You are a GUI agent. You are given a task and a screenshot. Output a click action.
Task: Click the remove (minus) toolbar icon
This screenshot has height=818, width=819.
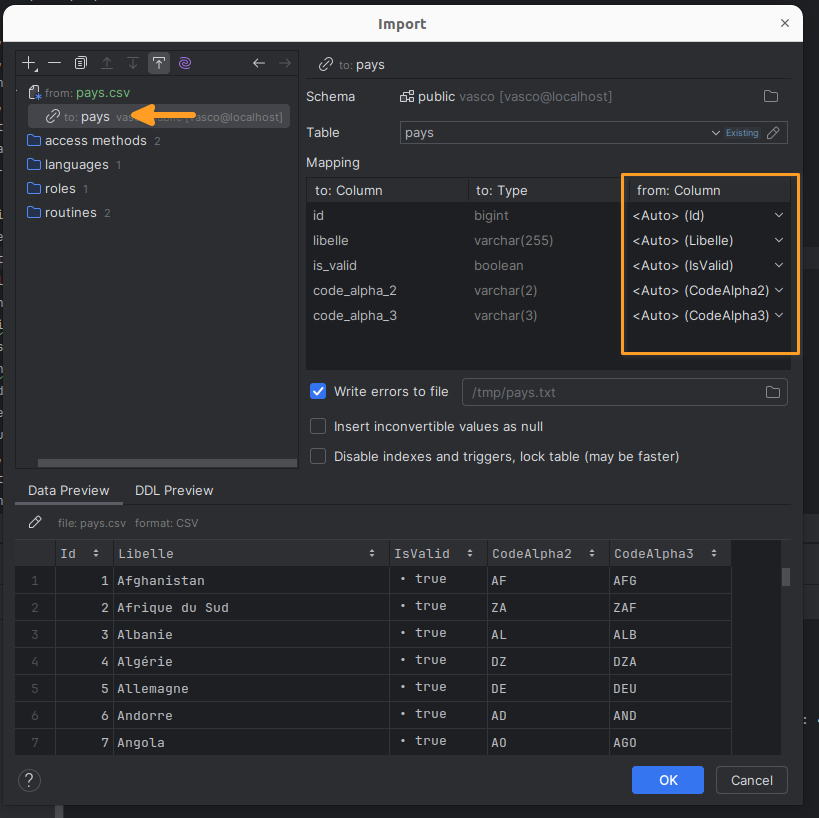click(x=55, y=63)
